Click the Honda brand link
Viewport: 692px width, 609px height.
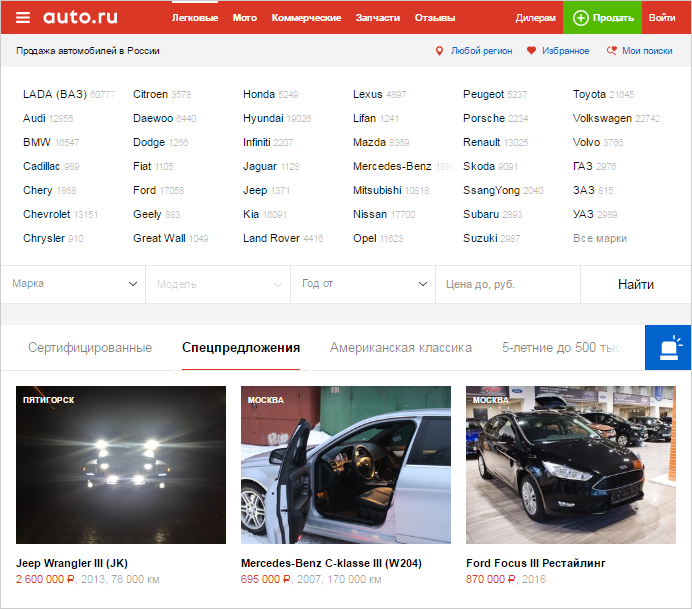[259, 94]
